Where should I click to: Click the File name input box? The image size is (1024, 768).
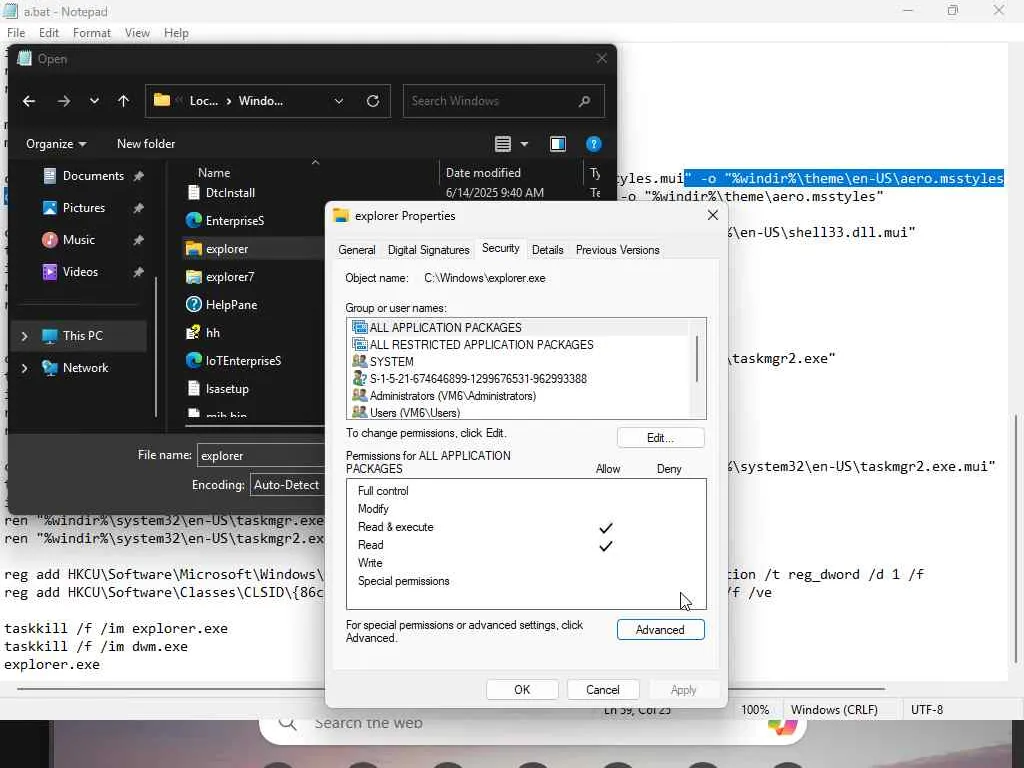pos(261,455)
